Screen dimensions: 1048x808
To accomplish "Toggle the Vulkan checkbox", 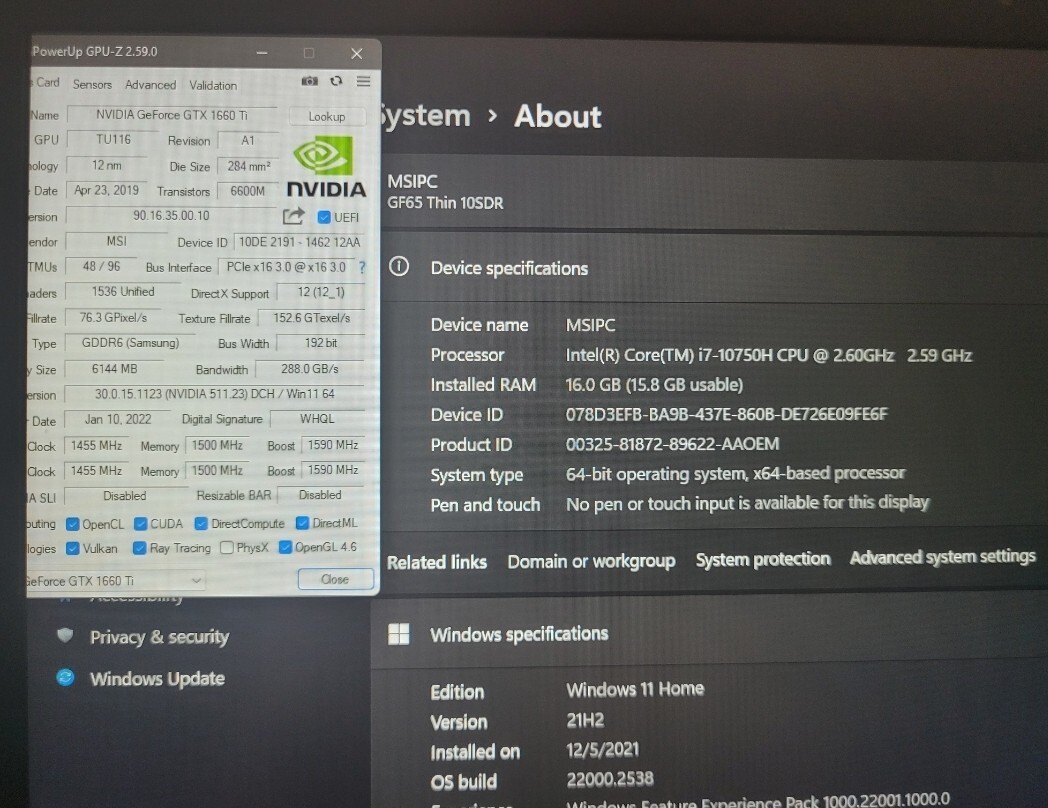I will coord(73,549).
